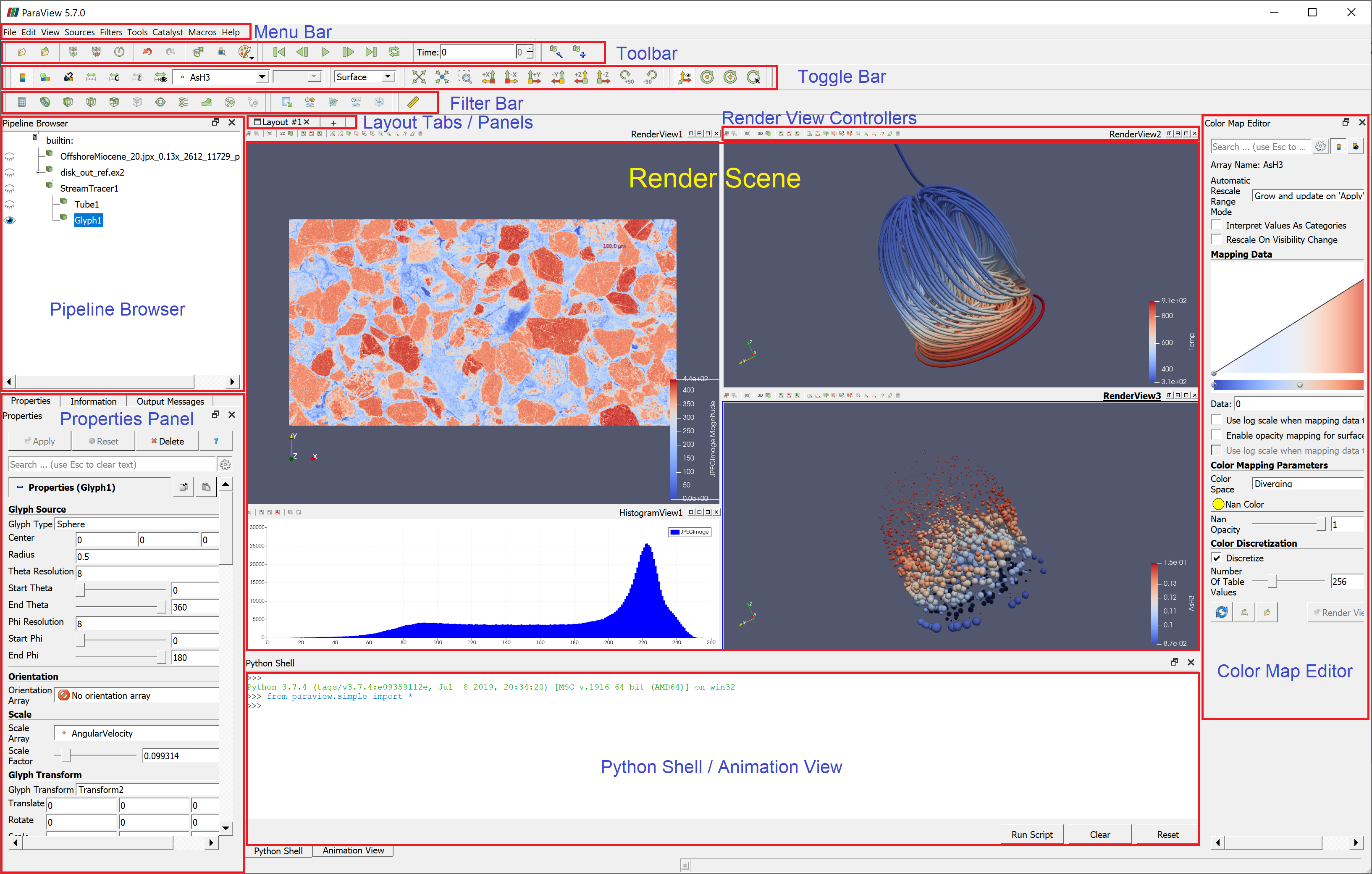This screenshot has width=1372, height=874.
Task: Click the Zoom To Box icon
Action: 465,77
